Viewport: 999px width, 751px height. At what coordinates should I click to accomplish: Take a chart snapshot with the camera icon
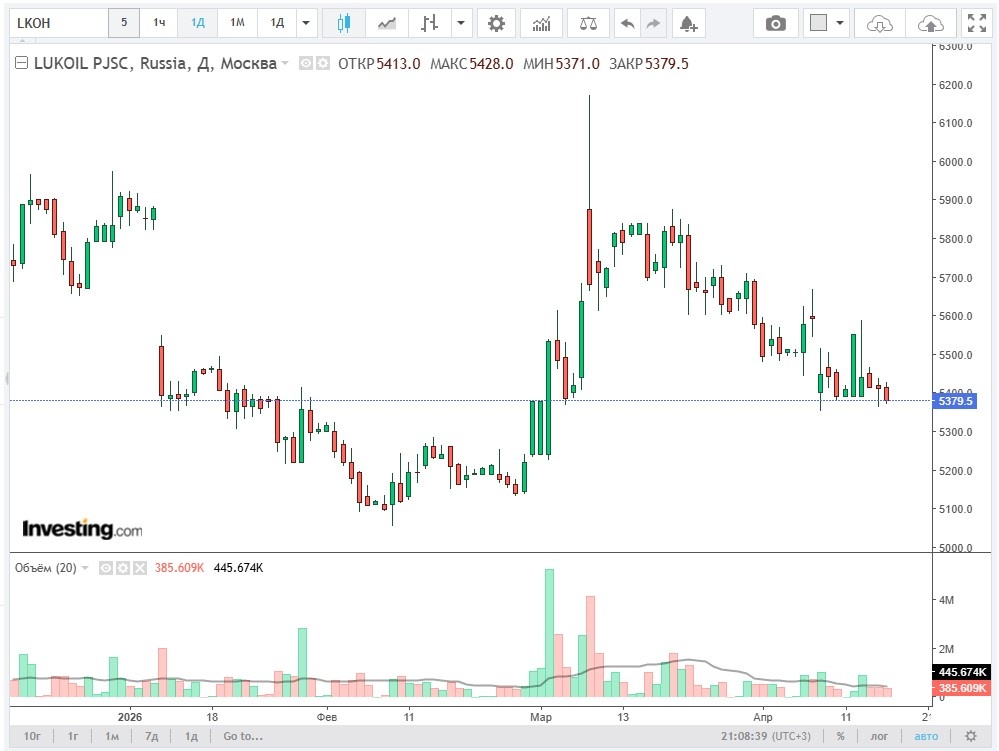(x=775, y=24)
